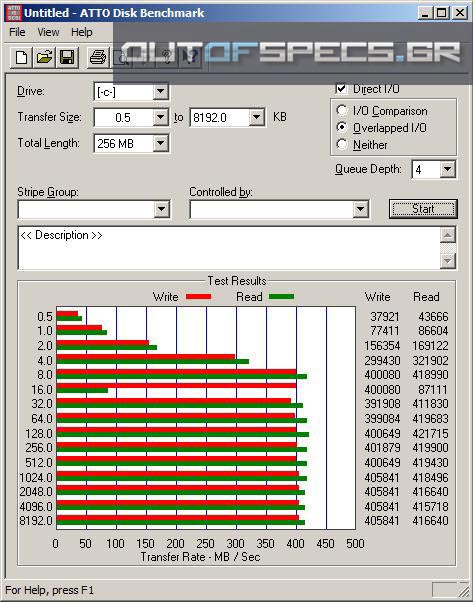Image resolution: width=473 pixels, height=602 pixels.
Task: Open the View menu
Action: 48,32
